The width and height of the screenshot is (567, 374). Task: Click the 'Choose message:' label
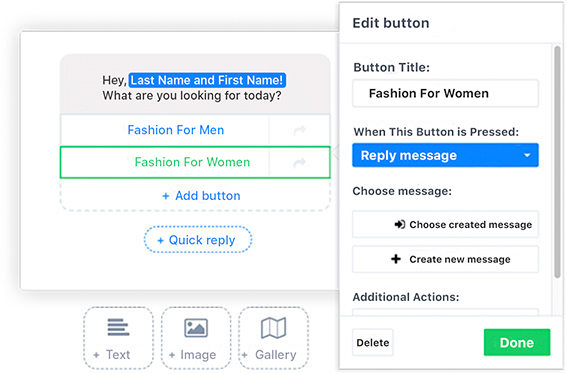click(x=402, y=191)
